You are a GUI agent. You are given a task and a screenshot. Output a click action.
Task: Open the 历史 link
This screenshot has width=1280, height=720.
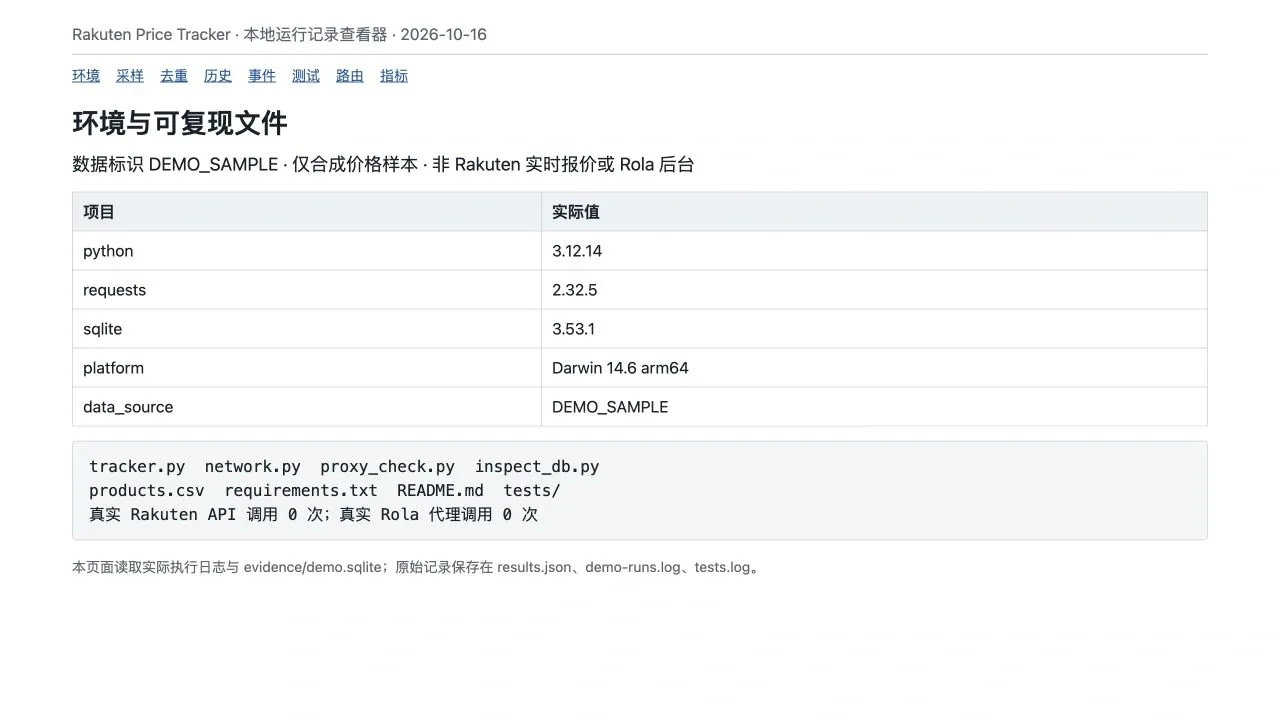[x=218, y=76]
